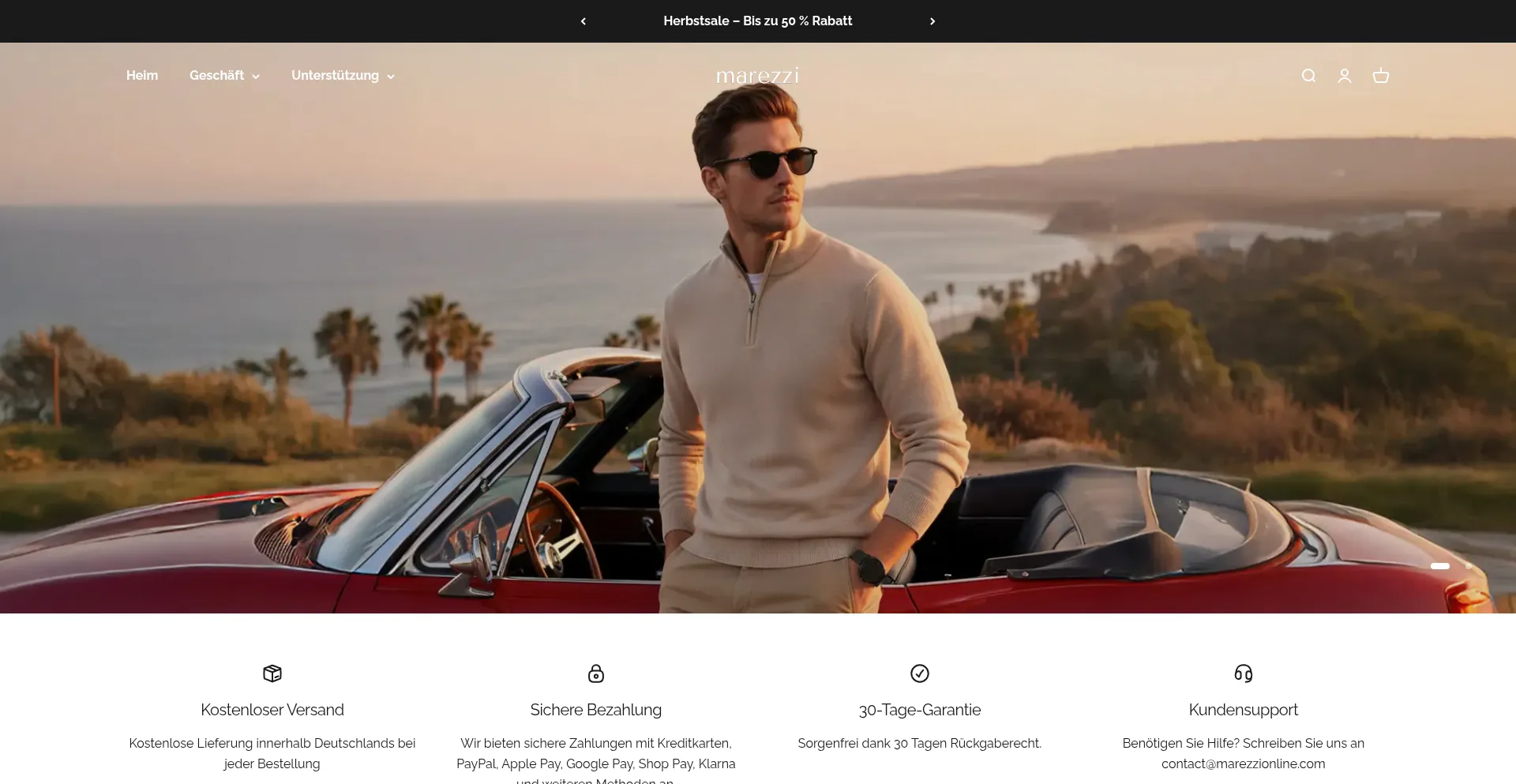Go to the Heim menu item
The height and width of the screenshot is (784, 1516).
tap(142, 76)
